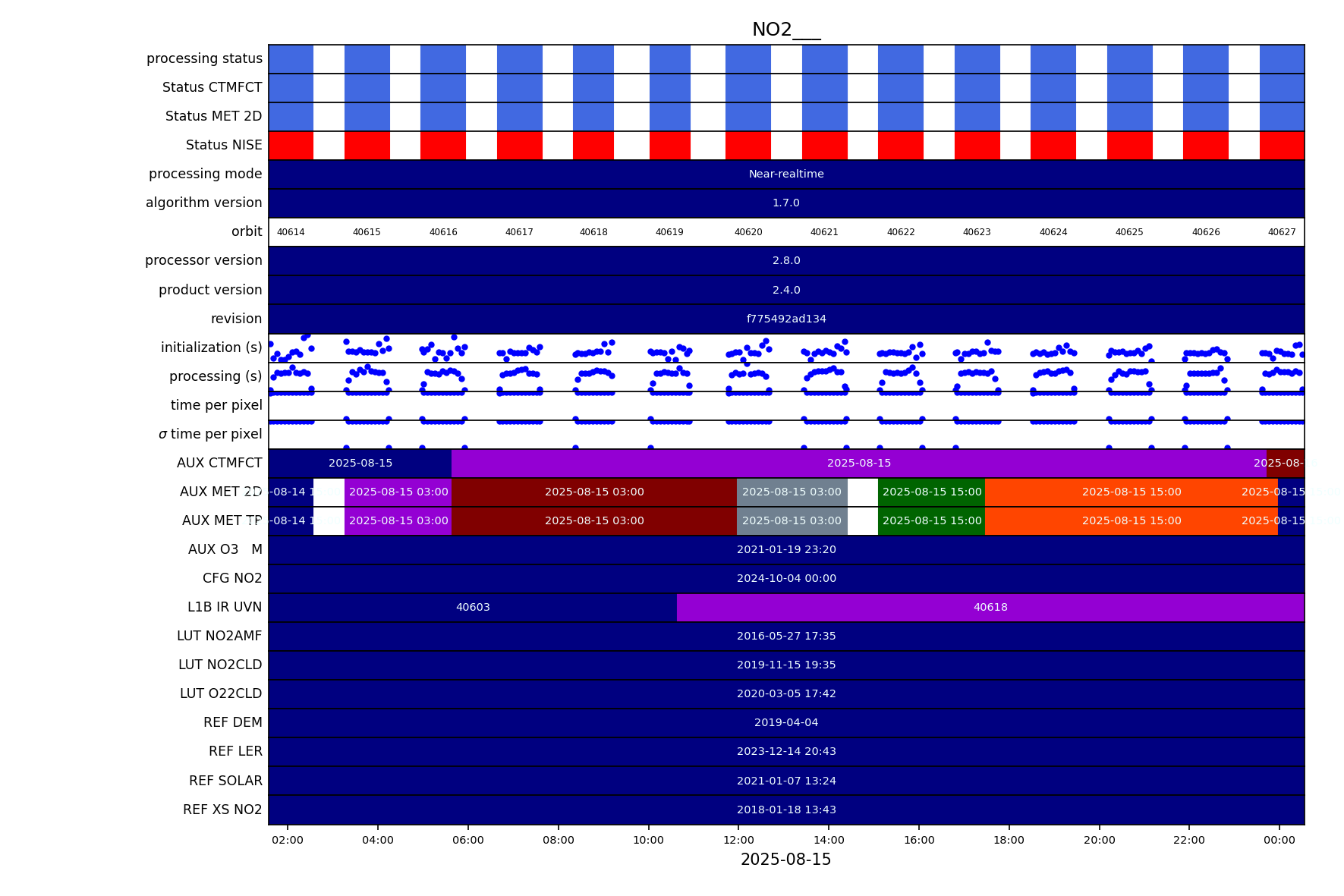Select orbit number 40614 label
The height and width of the screenshot is (896, 1344).
click(291, 232)
